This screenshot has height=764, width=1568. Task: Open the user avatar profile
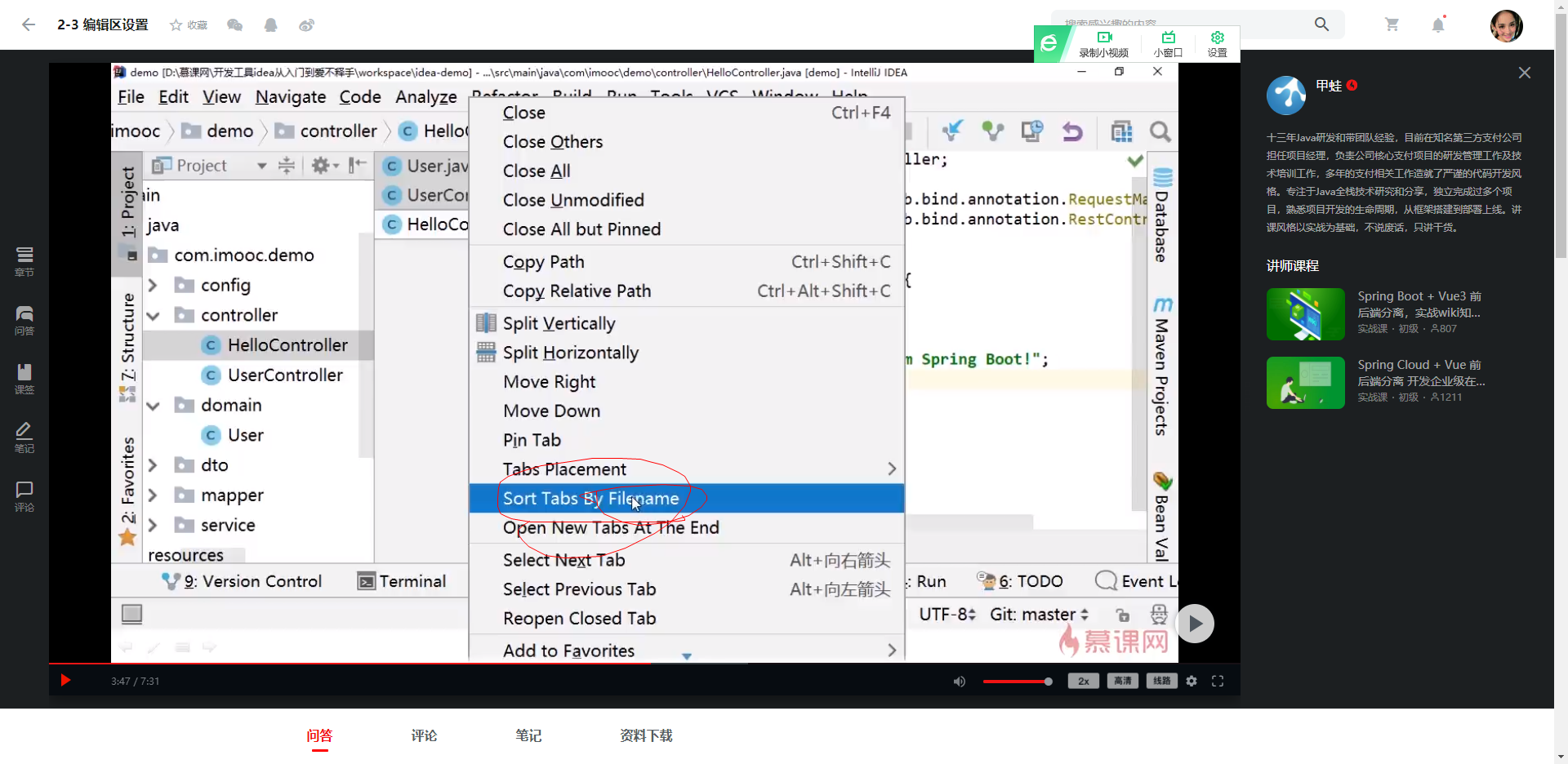[x=1506, y=25]
